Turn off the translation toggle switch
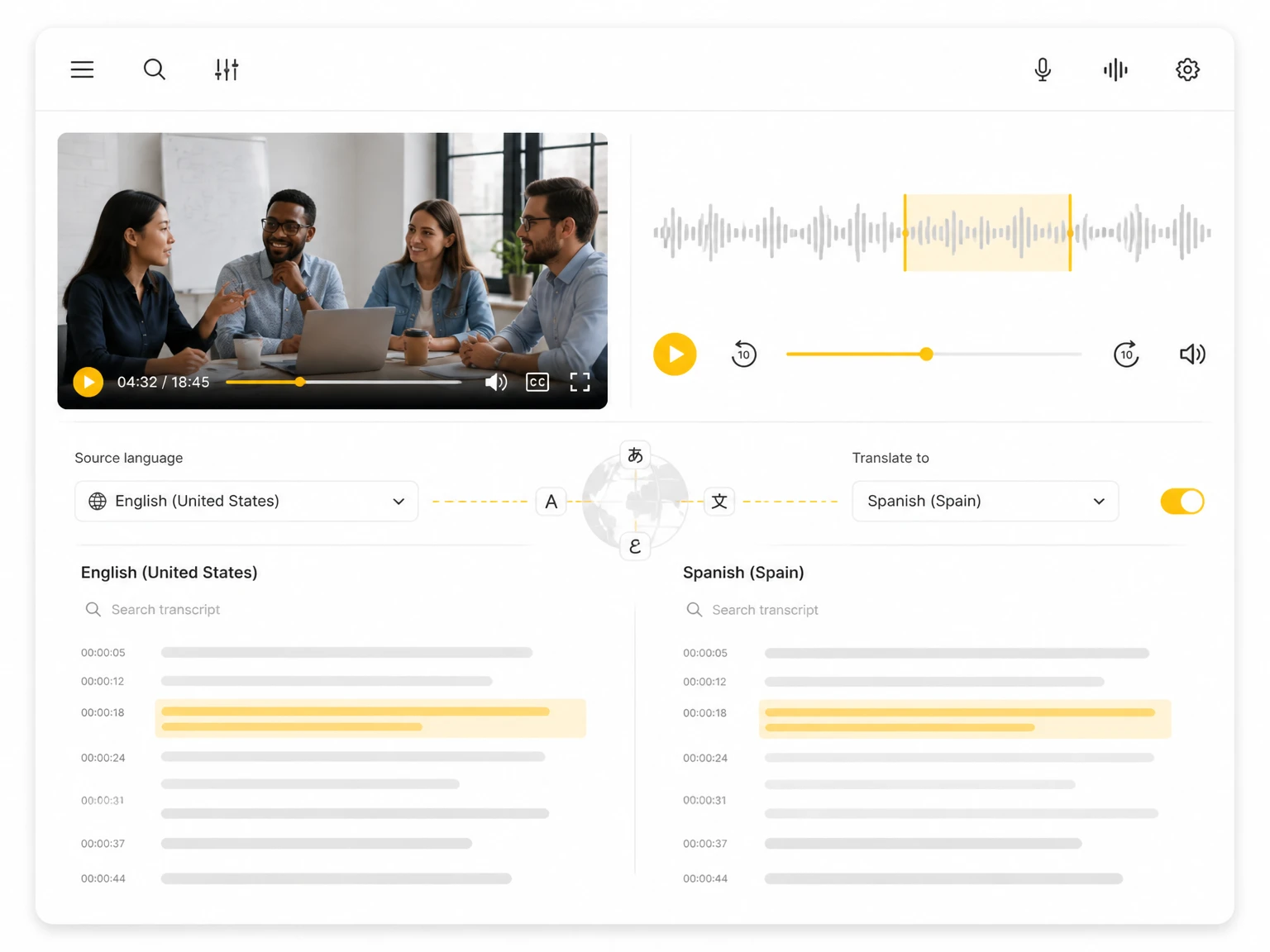The width and height of the screenshot is (1270, 952). click(1182, 501)
